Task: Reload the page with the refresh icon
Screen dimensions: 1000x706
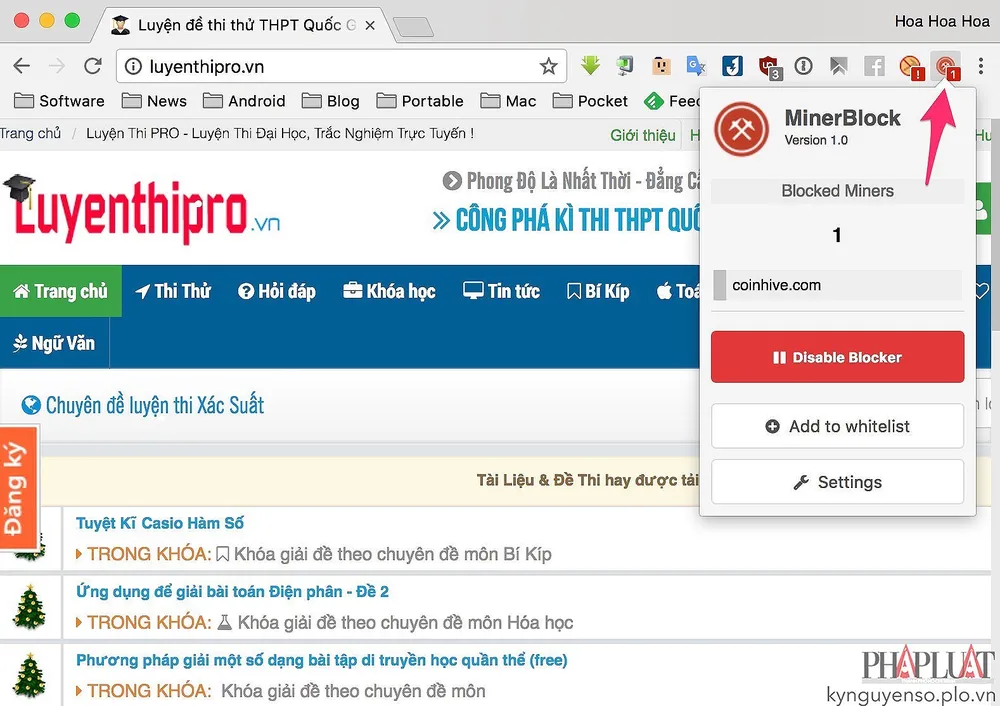Action: (93, 67)
